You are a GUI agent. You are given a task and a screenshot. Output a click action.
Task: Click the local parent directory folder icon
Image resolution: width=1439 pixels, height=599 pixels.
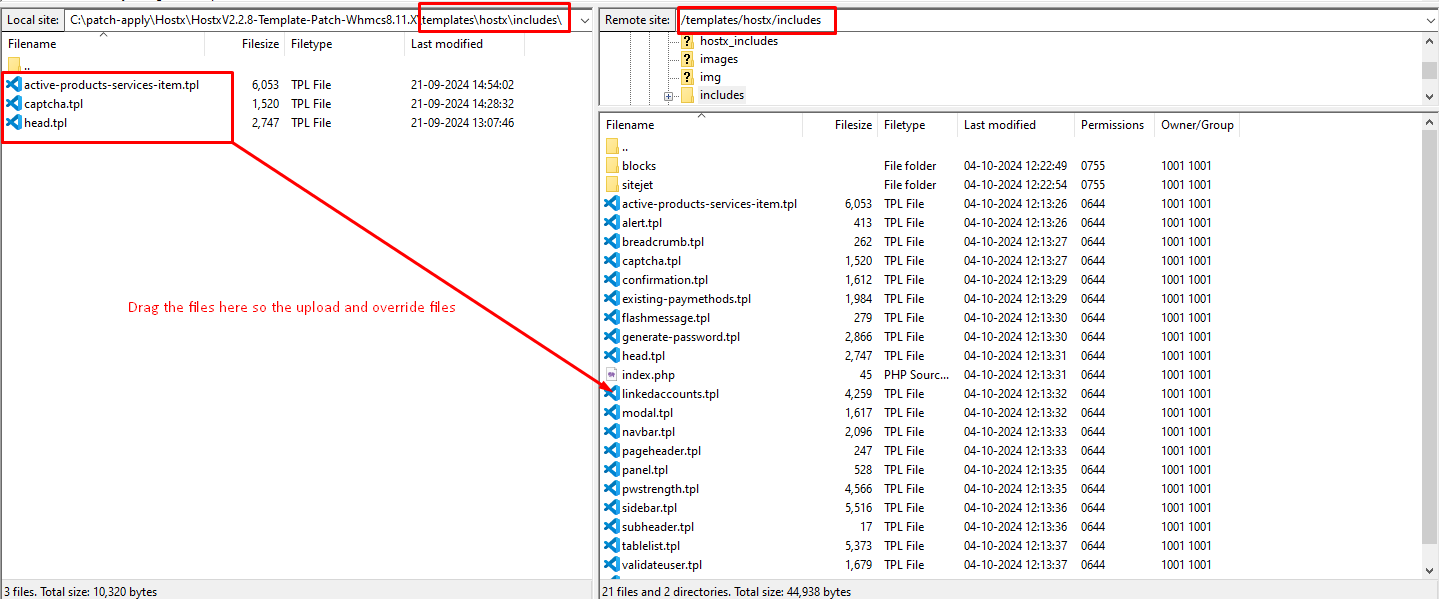point(14,65)
